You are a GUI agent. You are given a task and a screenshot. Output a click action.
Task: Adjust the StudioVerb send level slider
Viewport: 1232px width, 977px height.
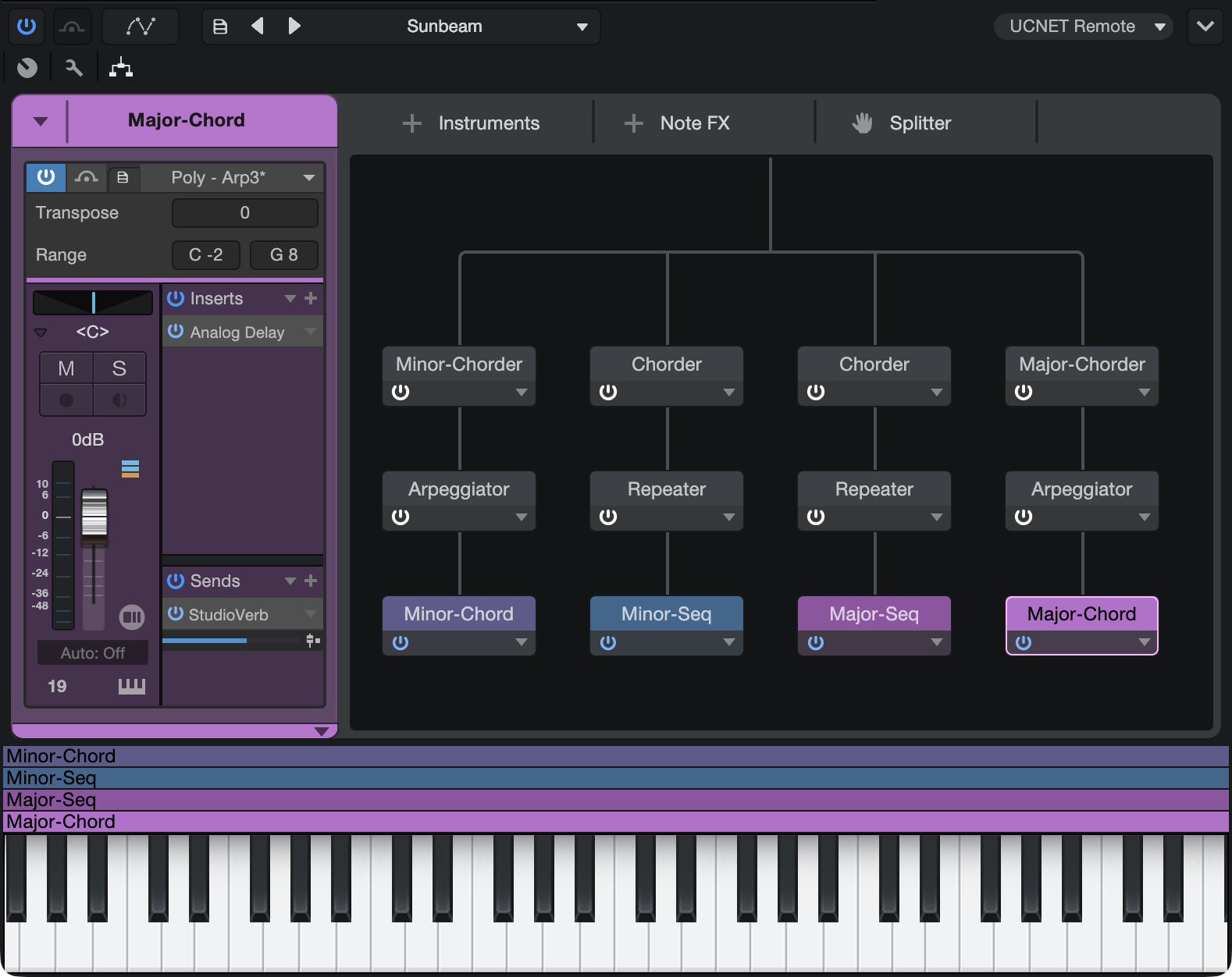(x=231, y=641)
